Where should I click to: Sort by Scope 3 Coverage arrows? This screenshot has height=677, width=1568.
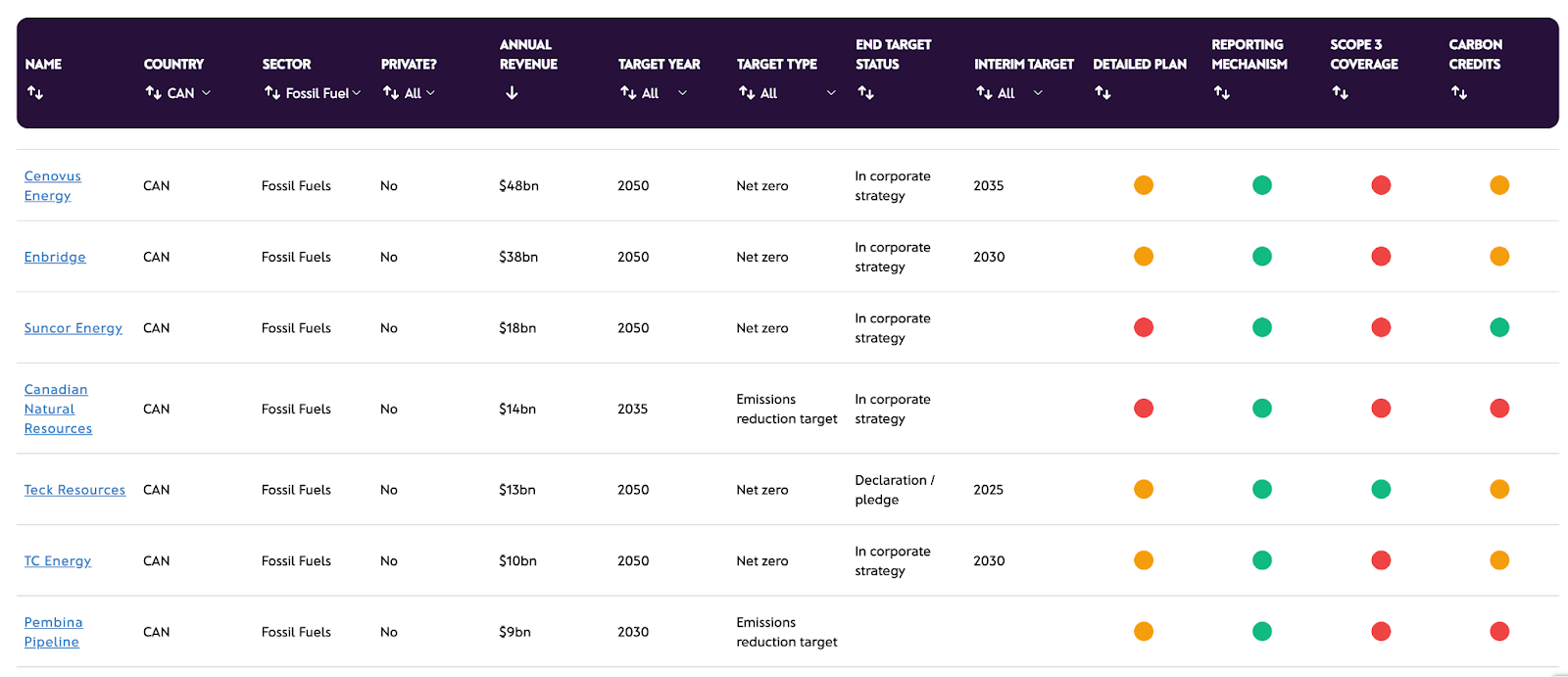click(1340, 93)
